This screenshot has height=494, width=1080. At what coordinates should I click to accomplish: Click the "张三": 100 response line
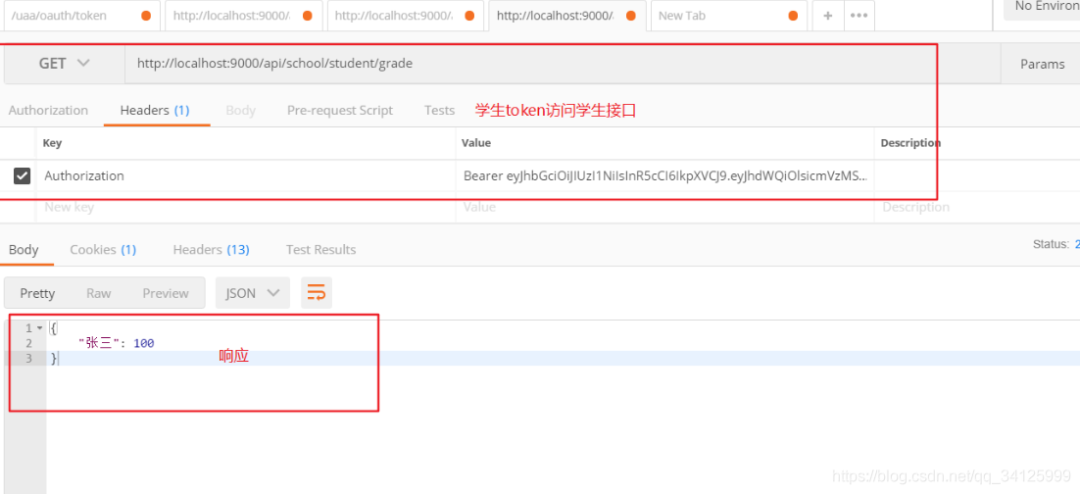116,343
